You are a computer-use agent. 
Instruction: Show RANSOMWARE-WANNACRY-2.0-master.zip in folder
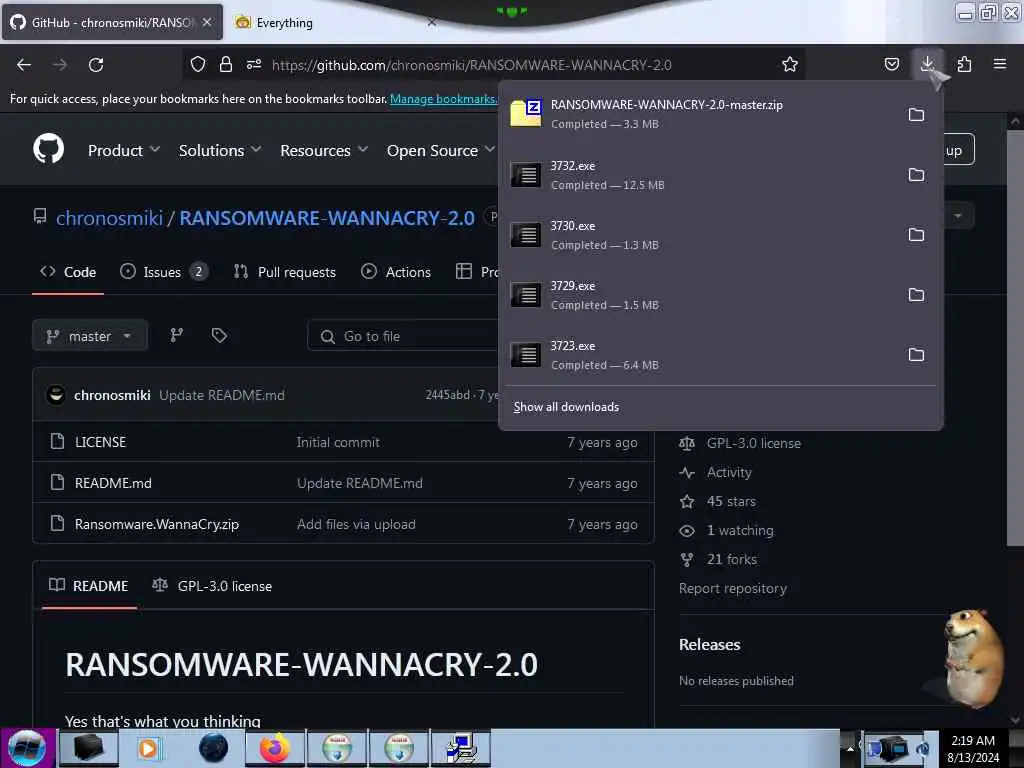[916, 114]
